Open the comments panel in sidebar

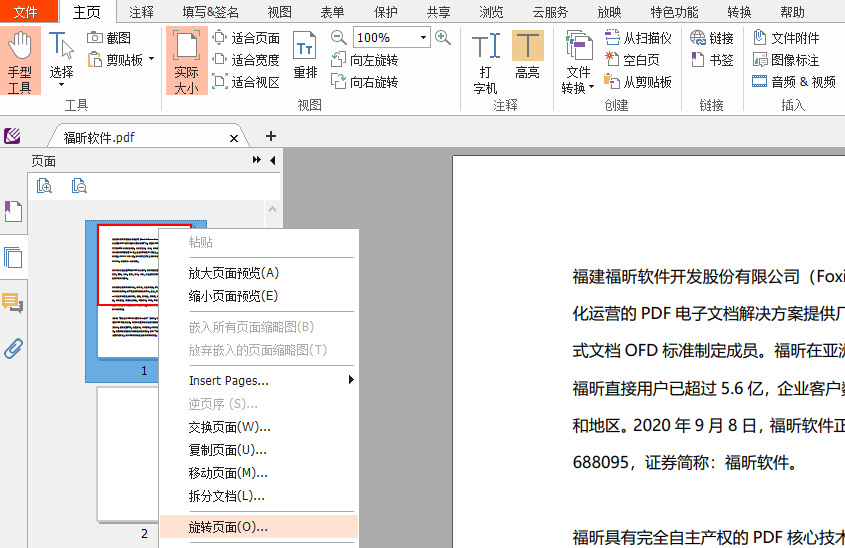pyautogui.click(x=13, y=303)
